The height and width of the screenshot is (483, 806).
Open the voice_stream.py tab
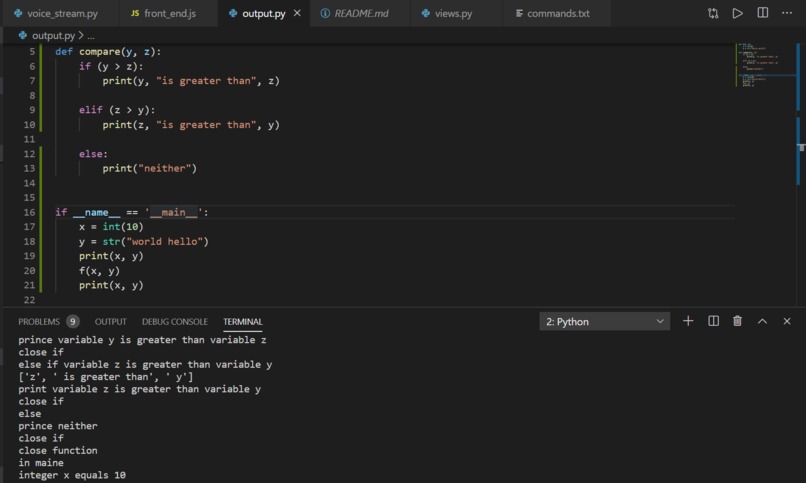tap(57, 13)
